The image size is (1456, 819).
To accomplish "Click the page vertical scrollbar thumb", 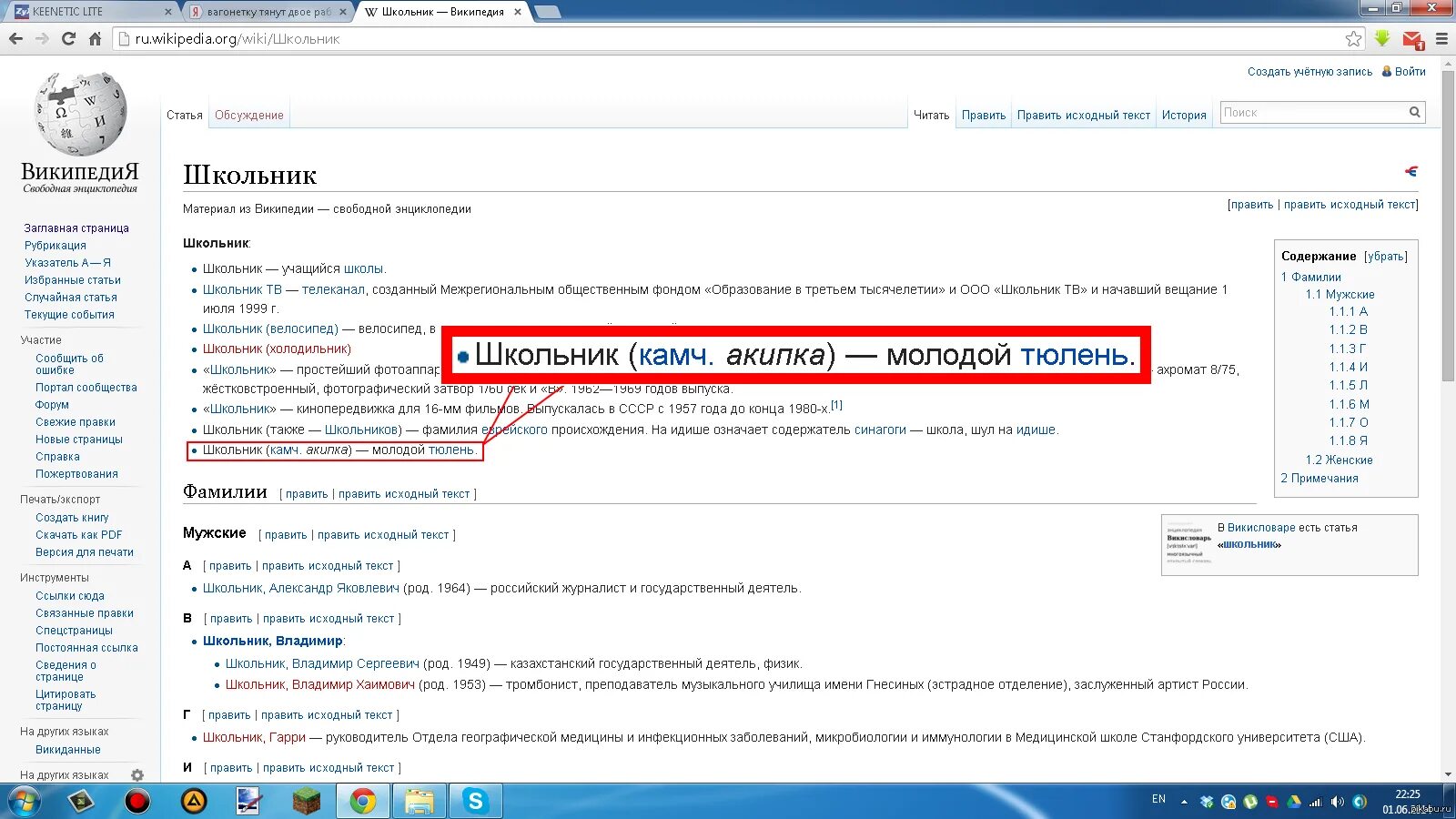I will [x=1448, y=227].
